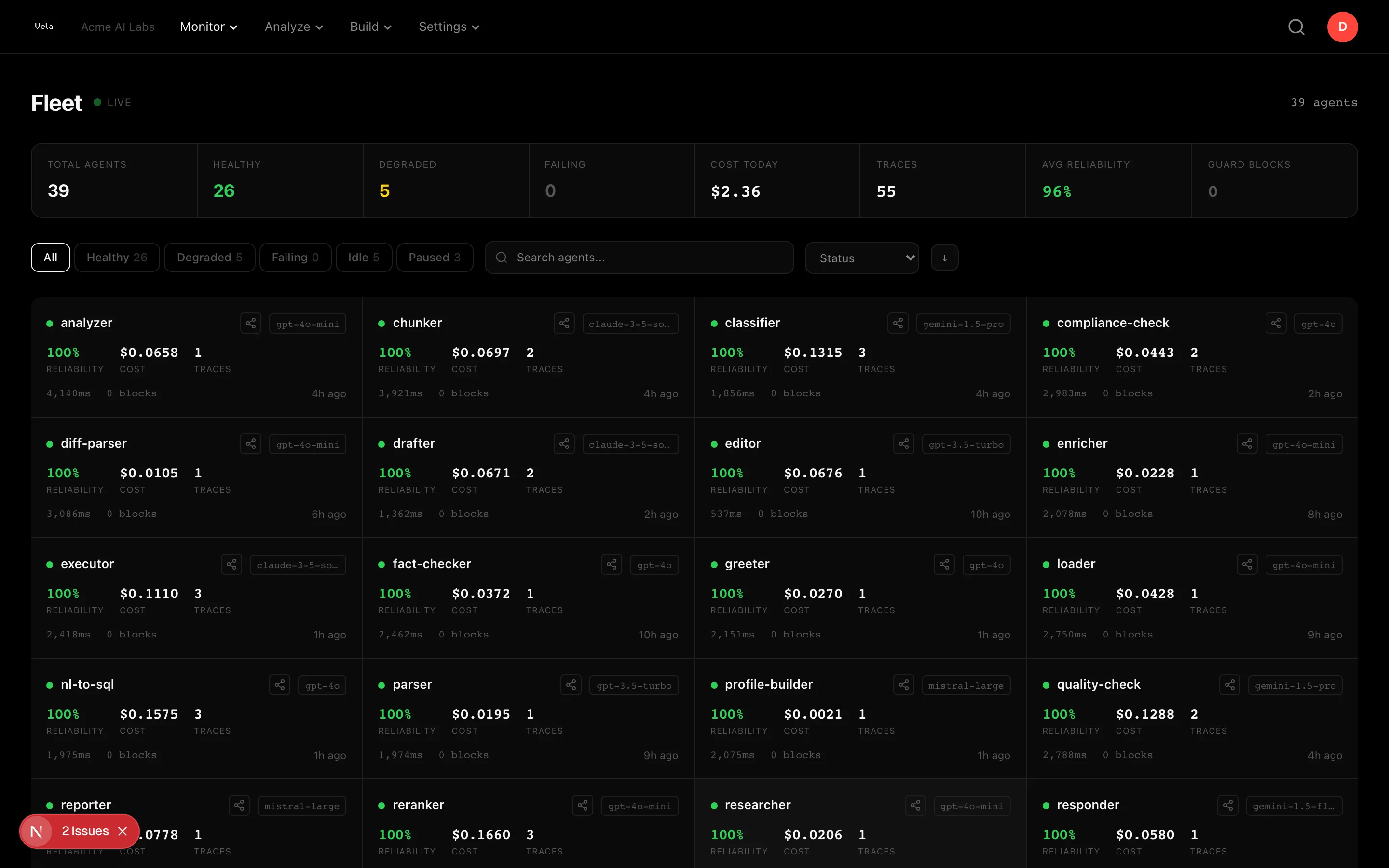Image resolution: width=1389 pixels, height=868 pixels.
Task: Open the Settings menu
Action: click(448, 27)
